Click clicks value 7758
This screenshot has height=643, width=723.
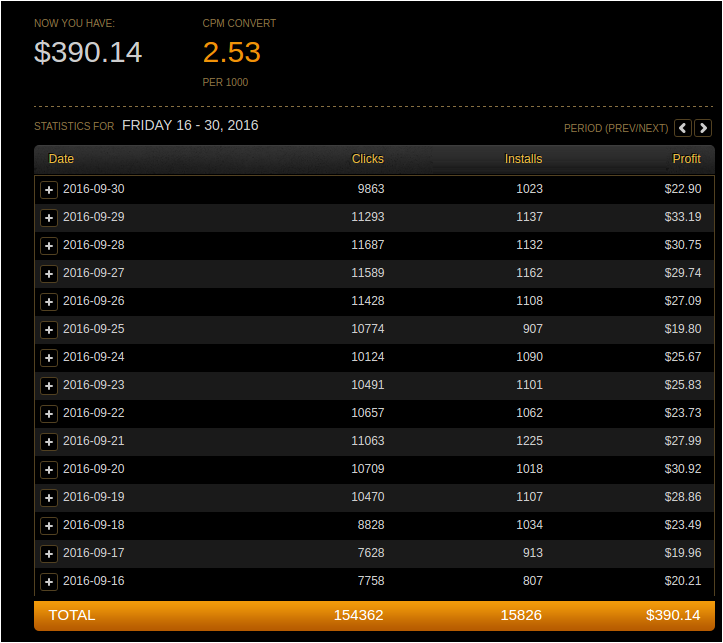(371, 581)
